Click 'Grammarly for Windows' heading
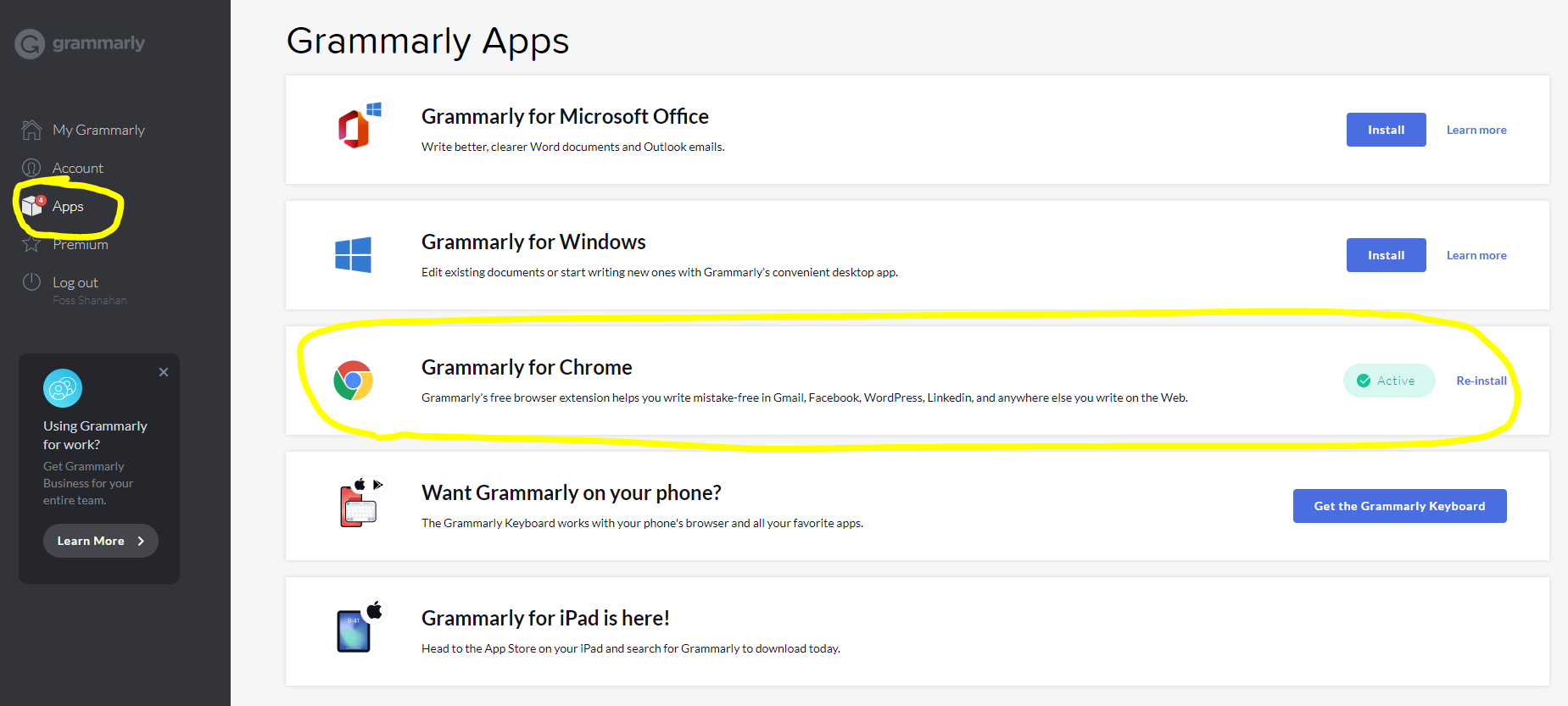1568x706 pixels. 533,242
